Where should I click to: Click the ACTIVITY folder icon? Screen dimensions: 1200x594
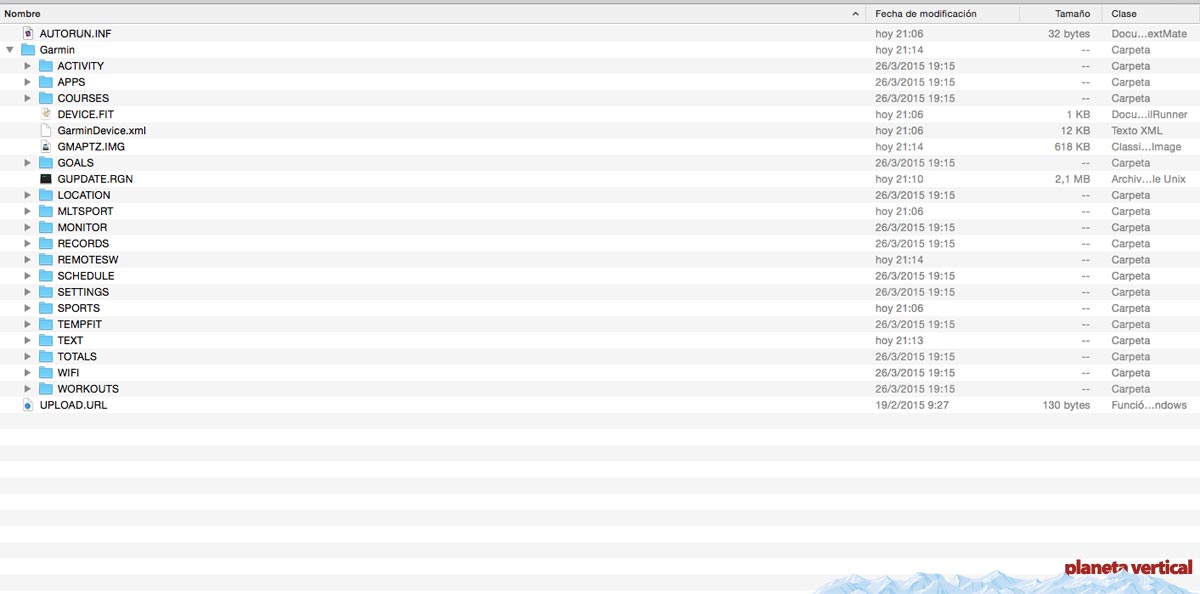pyautogui.click(x=46, y=66)
